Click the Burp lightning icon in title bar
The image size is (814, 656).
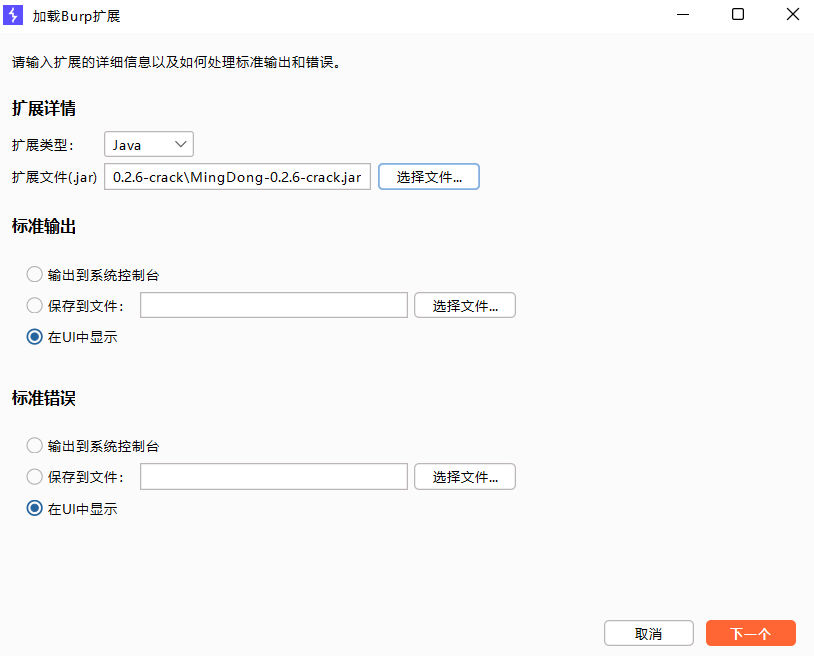tap(14, 16)
